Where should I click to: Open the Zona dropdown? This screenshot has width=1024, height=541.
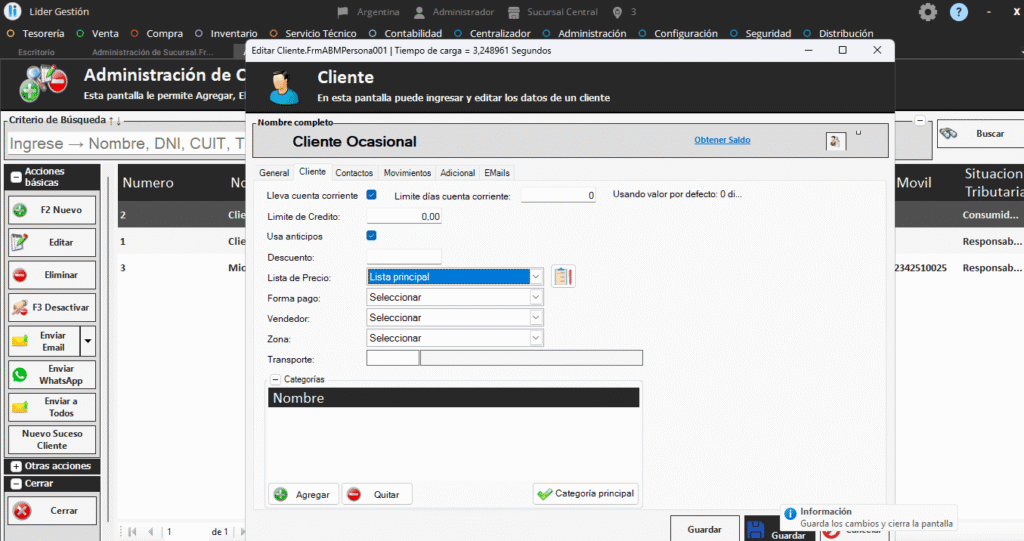[536, 338]
